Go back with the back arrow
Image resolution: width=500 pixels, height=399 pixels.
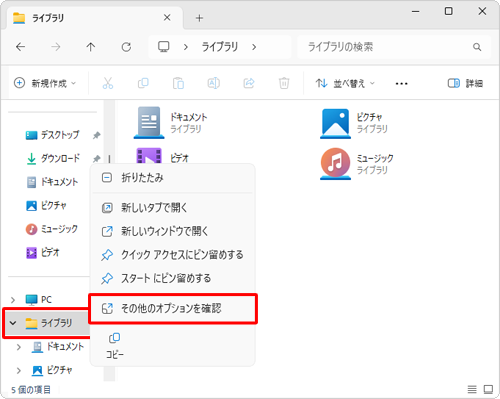21,47
